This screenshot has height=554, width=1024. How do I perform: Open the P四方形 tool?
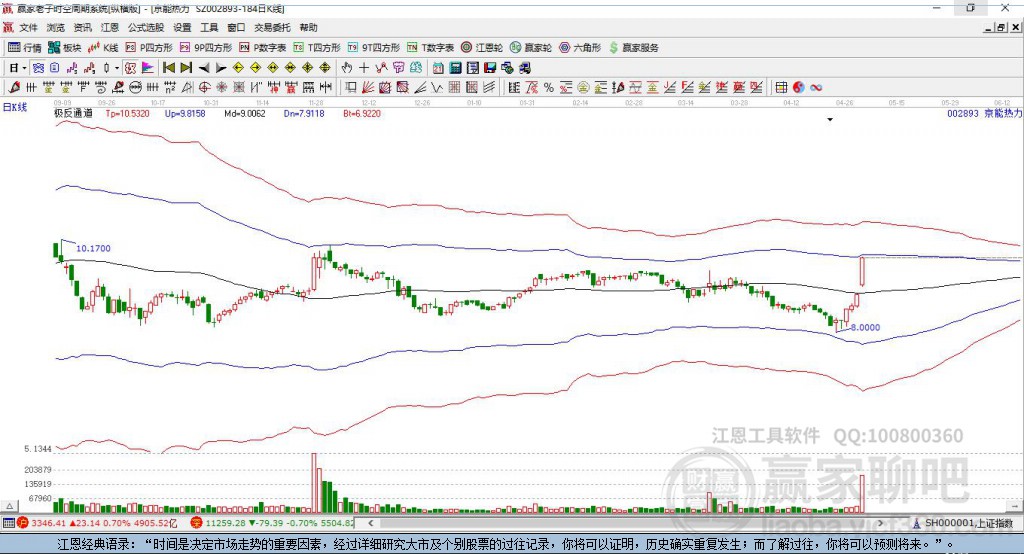tap(149, 48)
